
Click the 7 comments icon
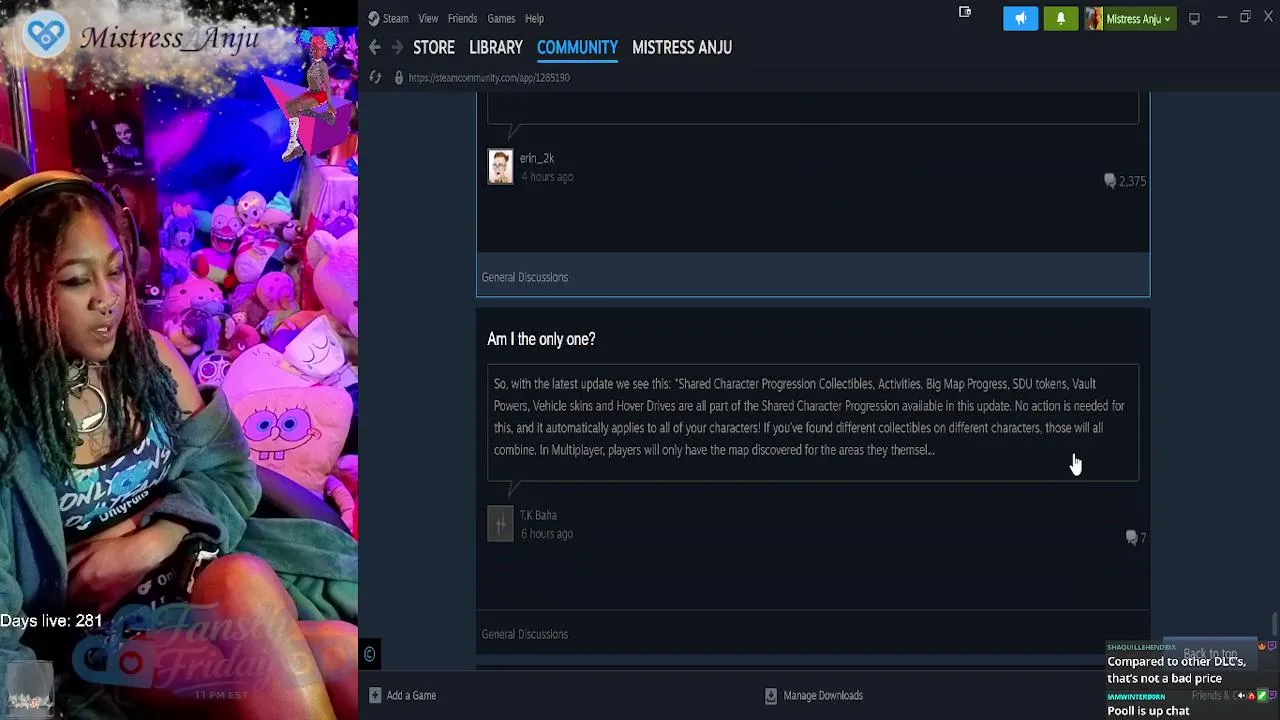coord(1132,538)
